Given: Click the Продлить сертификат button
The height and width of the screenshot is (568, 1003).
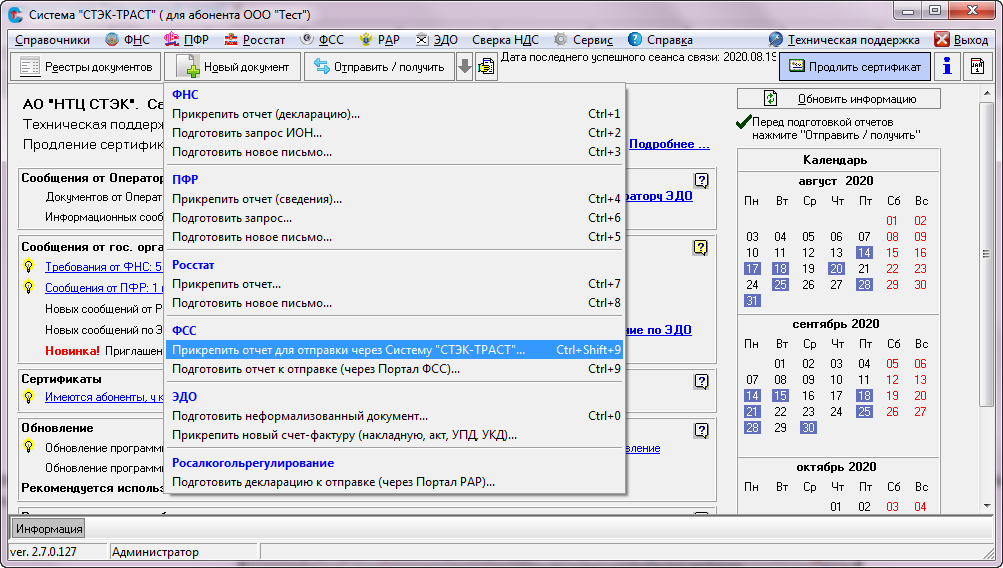Looking at the screenshot, I should (x=855, y=67).
